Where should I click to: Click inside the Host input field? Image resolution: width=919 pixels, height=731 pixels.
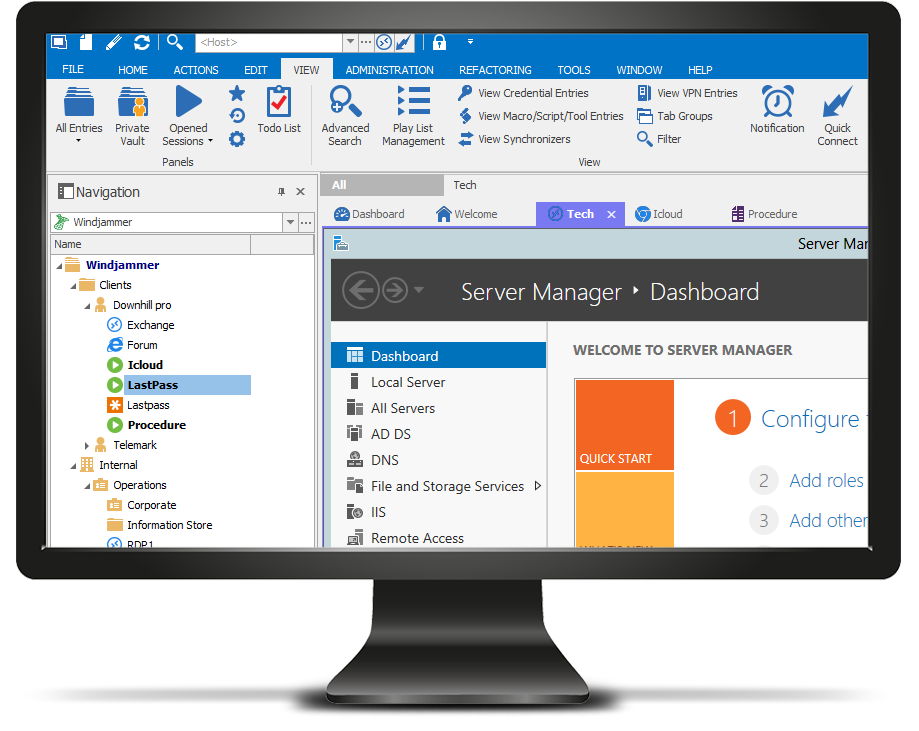(x=269, y=42)
